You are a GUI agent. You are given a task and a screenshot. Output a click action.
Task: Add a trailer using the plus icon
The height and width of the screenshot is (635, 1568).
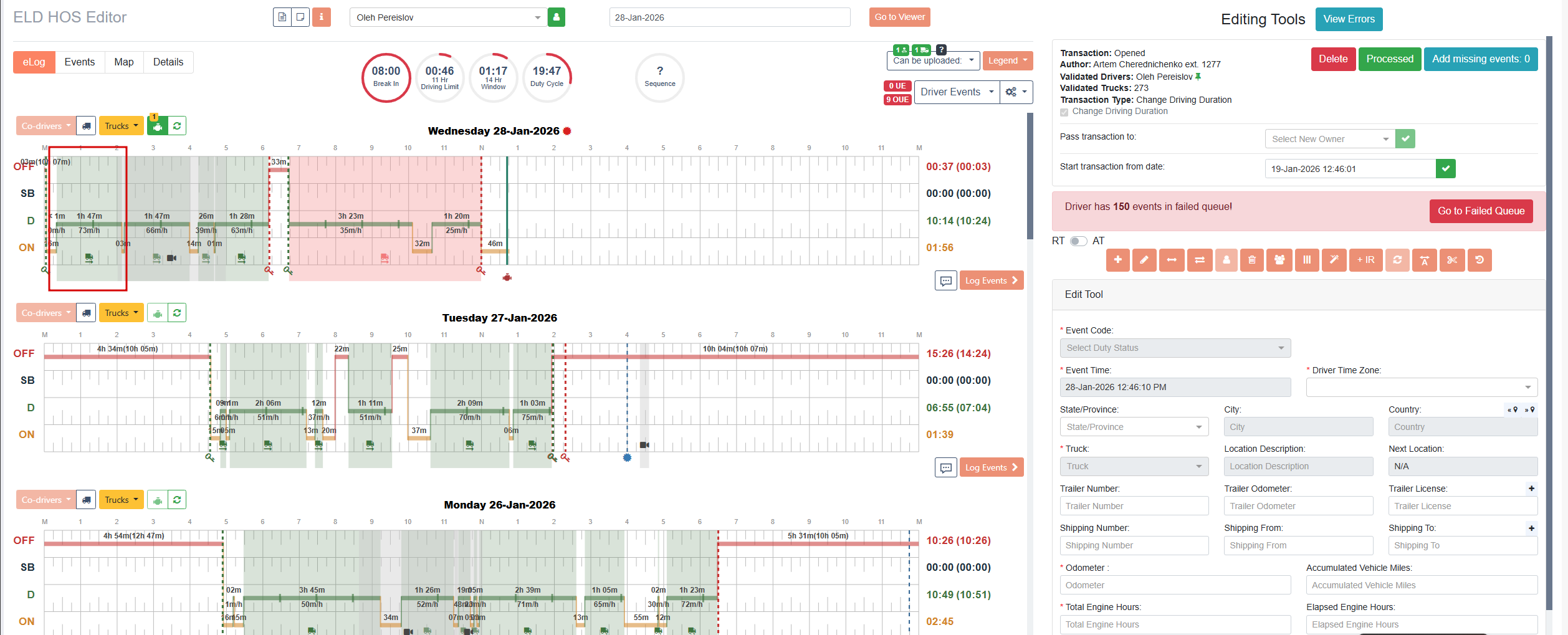(x=1531, y=489)
